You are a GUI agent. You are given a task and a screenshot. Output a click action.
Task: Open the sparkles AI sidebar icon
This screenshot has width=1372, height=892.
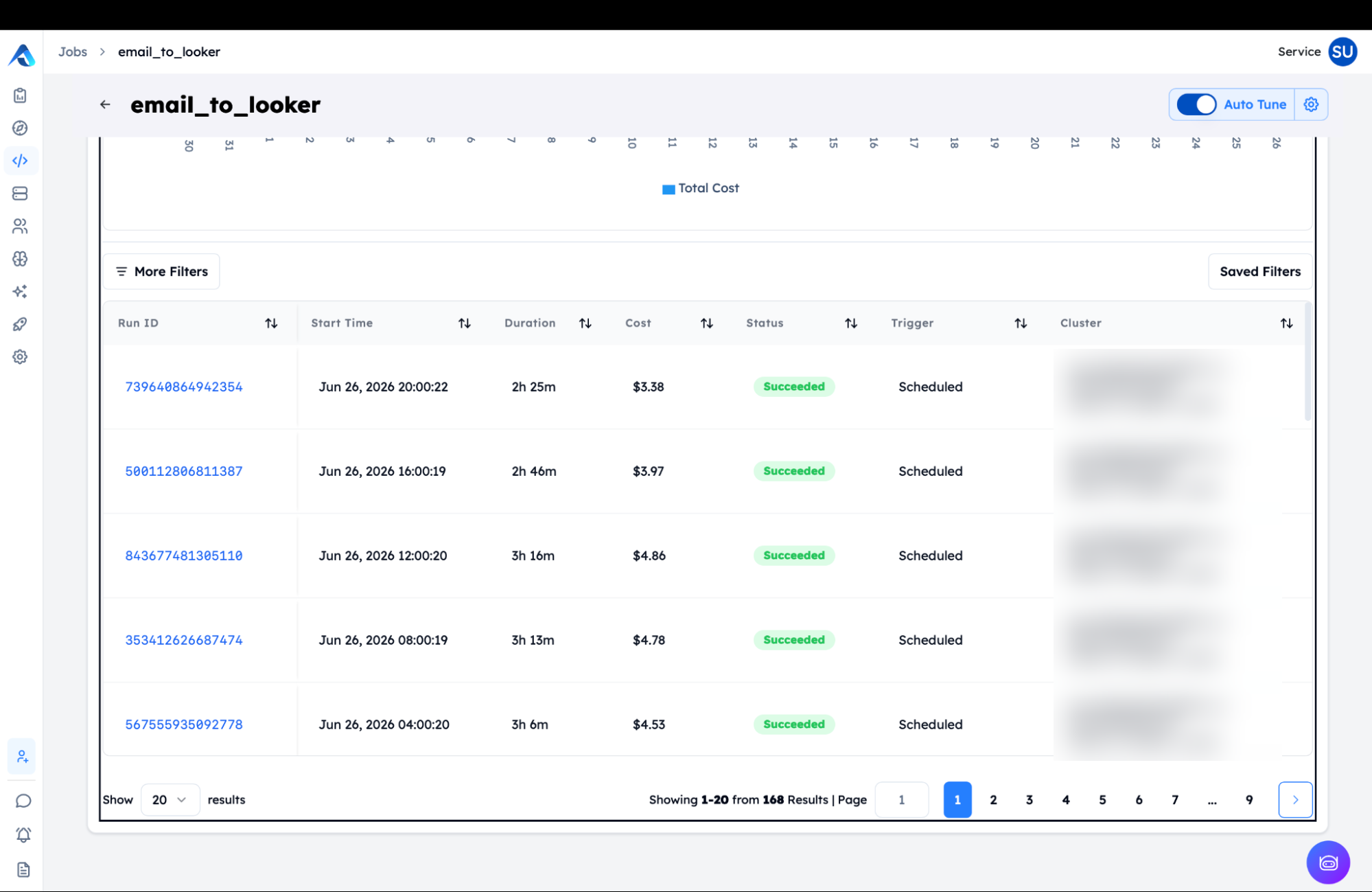click(x=20, y=291)
